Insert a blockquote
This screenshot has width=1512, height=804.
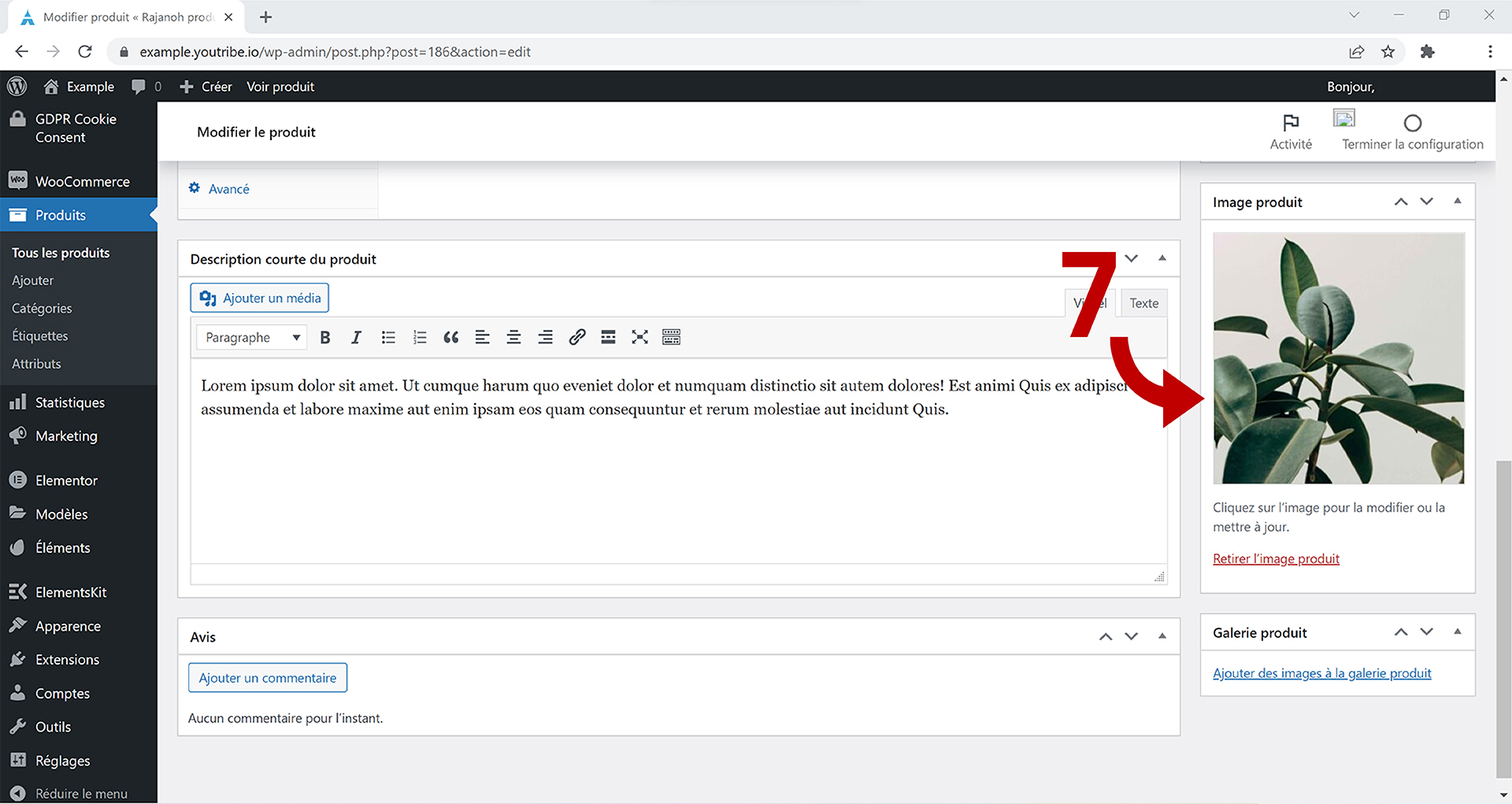450,337
